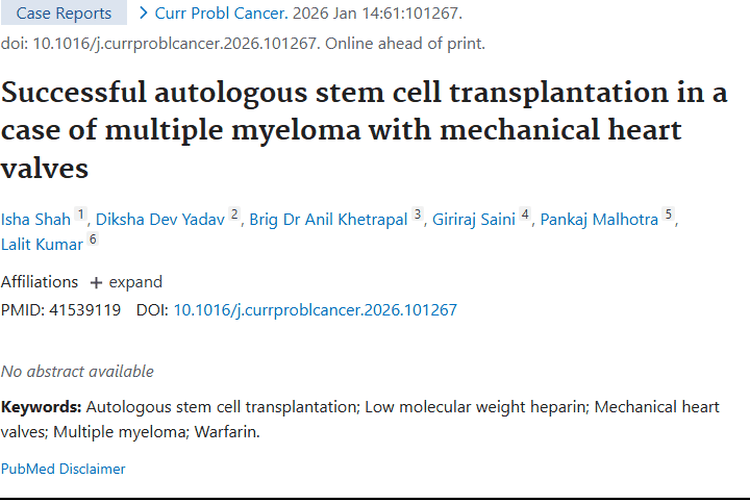Click the chevron icon before Curr Probl Cancer
Screen dimensions: 750x500
(x=144, y=13)
